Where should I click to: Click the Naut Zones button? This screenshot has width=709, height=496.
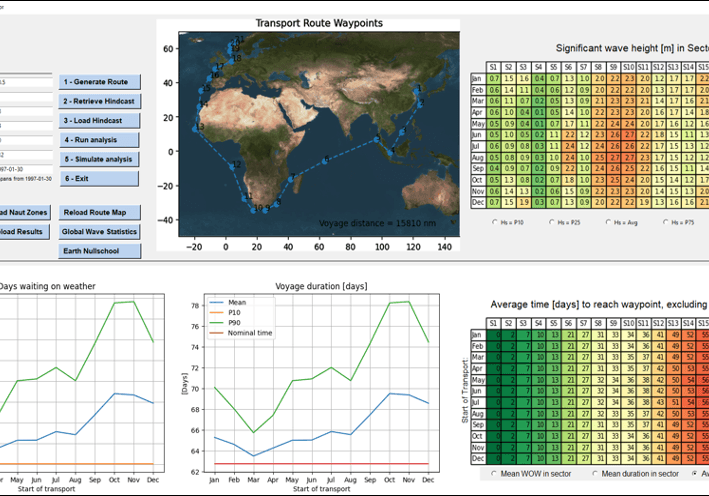pos(25,213)
